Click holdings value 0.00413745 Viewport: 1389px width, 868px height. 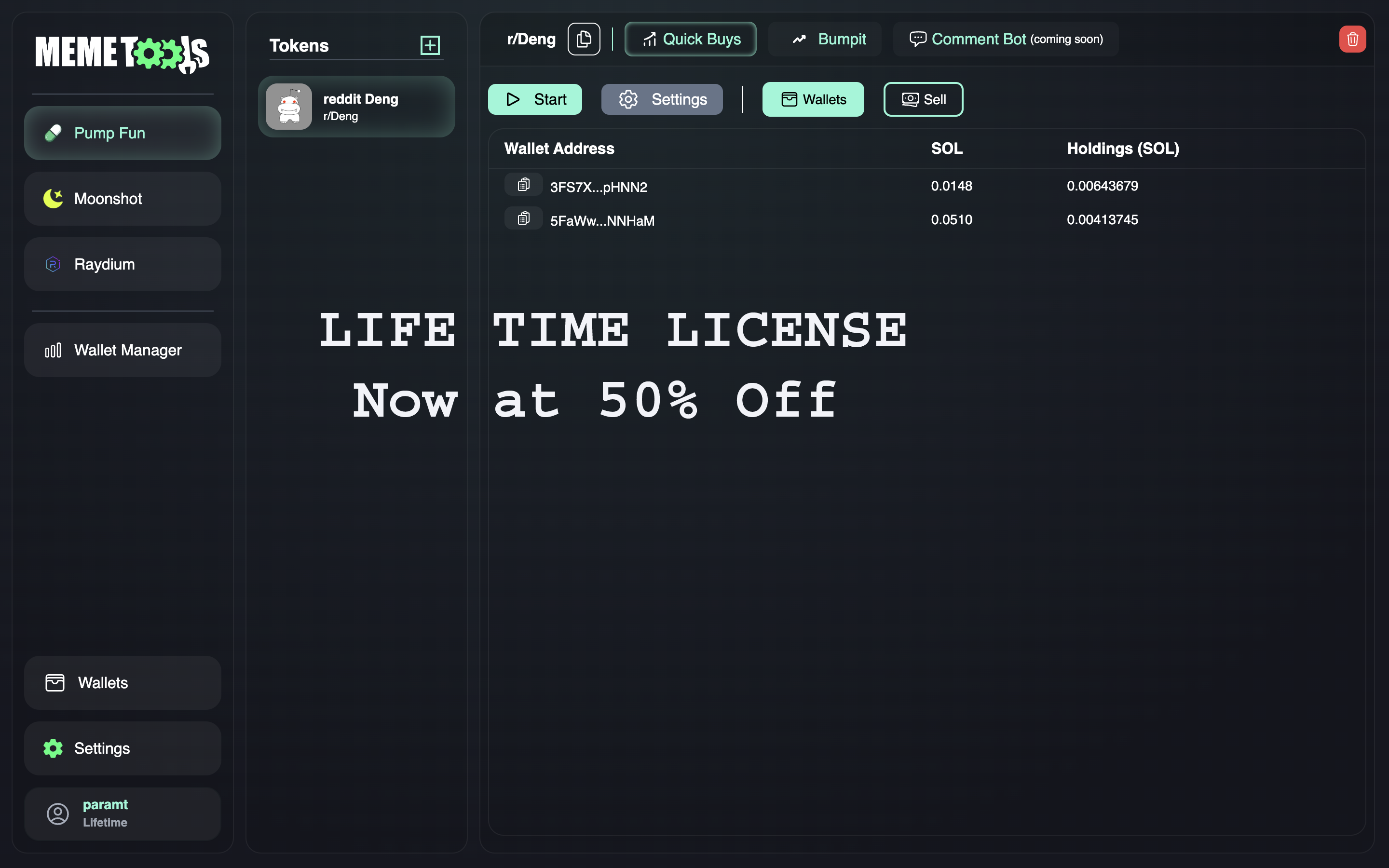click(1102, 220)
